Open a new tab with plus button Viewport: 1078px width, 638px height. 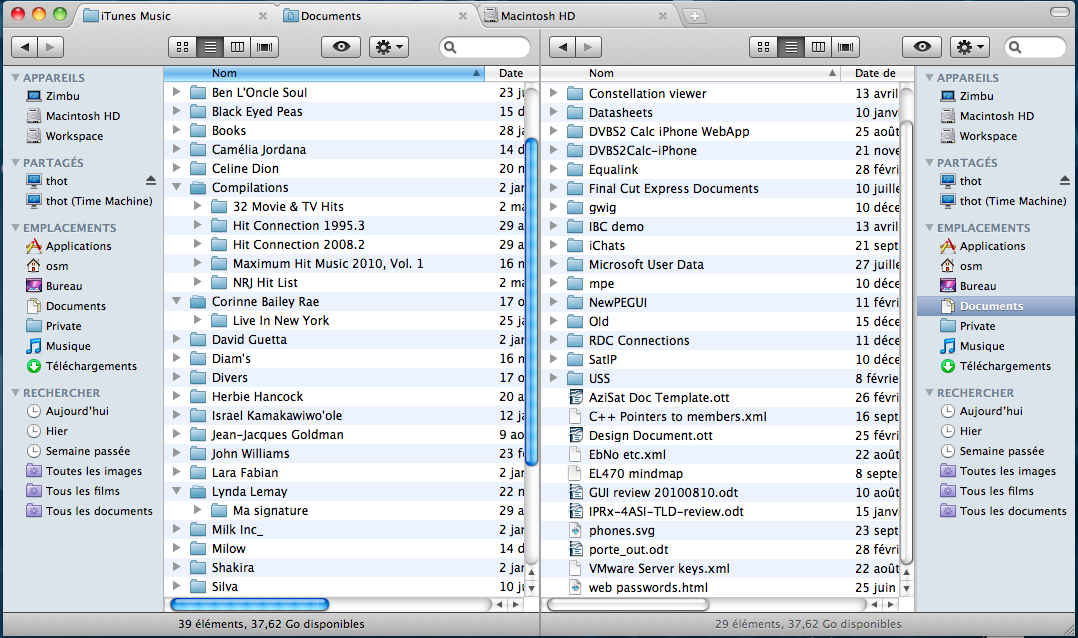[x=694, y=16]
